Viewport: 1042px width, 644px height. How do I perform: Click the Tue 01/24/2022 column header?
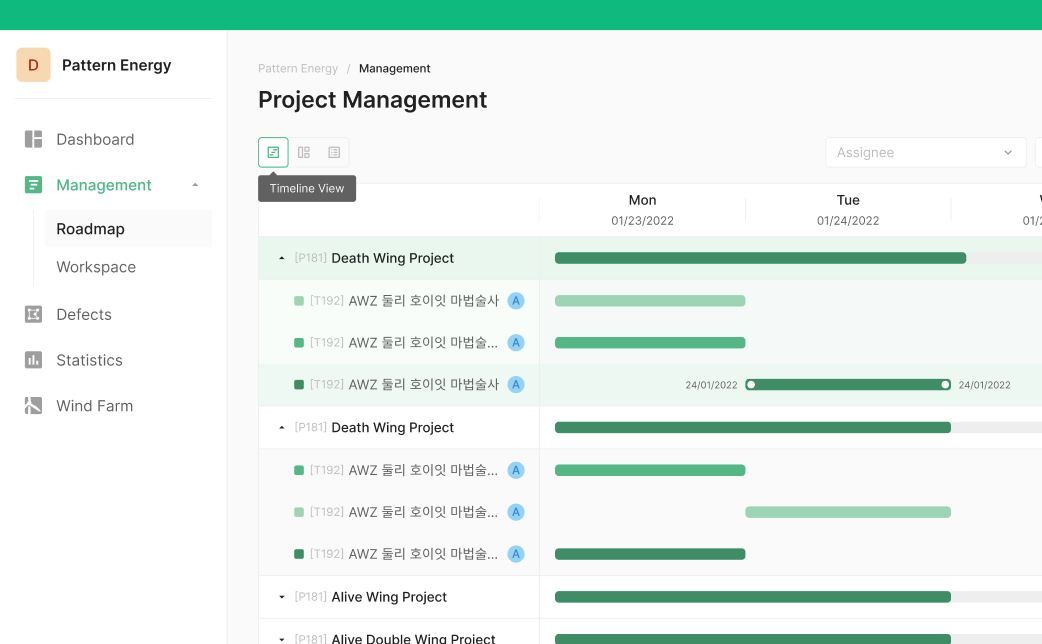847,209
